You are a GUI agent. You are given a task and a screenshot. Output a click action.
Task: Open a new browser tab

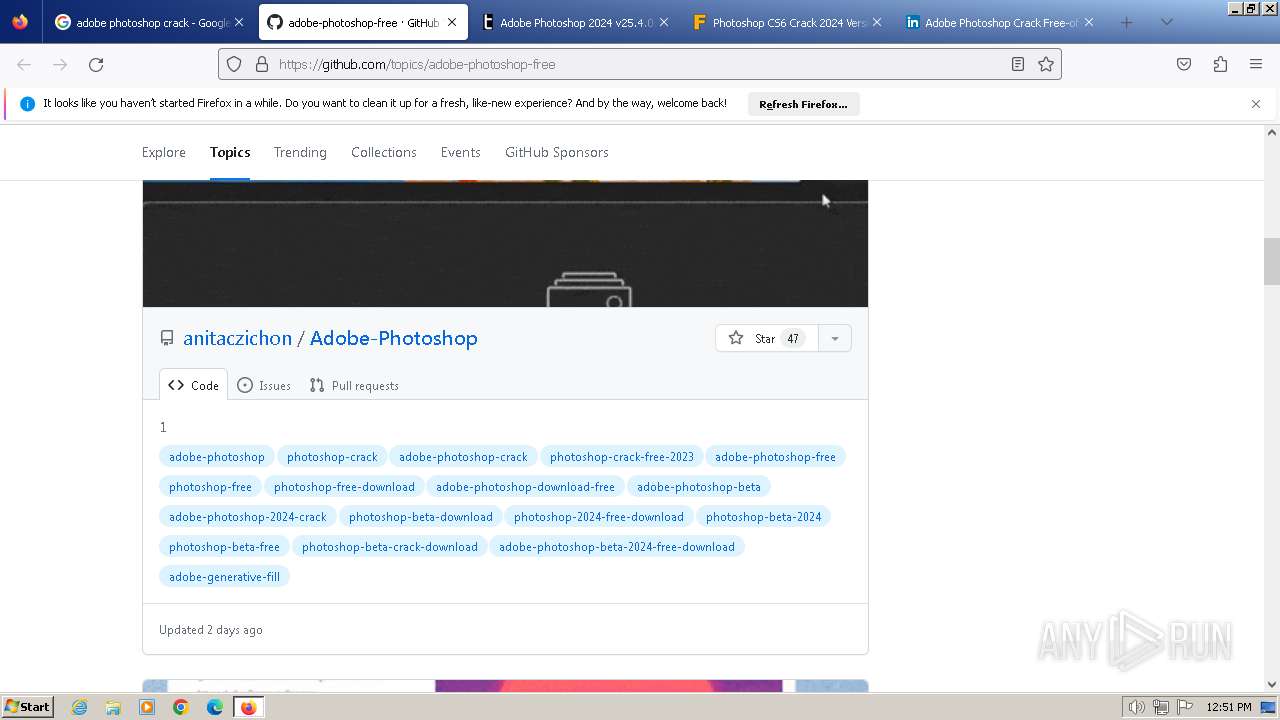(x=1126, y=22)
